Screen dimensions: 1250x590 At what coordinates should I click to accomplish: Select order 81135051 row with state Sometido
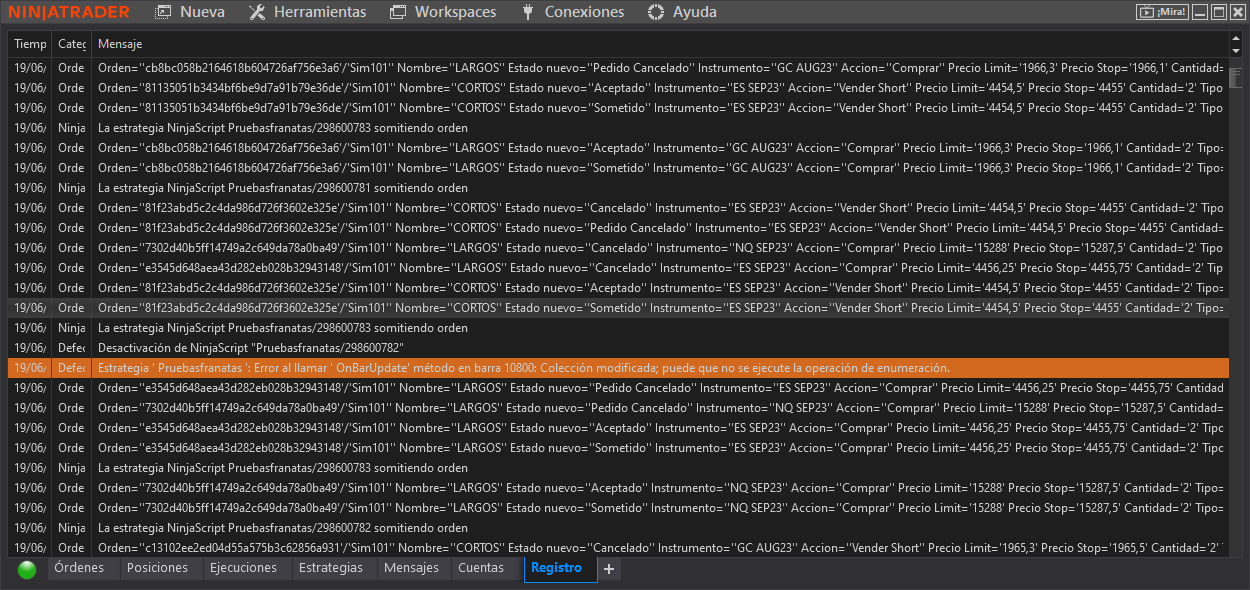[x=617, y=108]
